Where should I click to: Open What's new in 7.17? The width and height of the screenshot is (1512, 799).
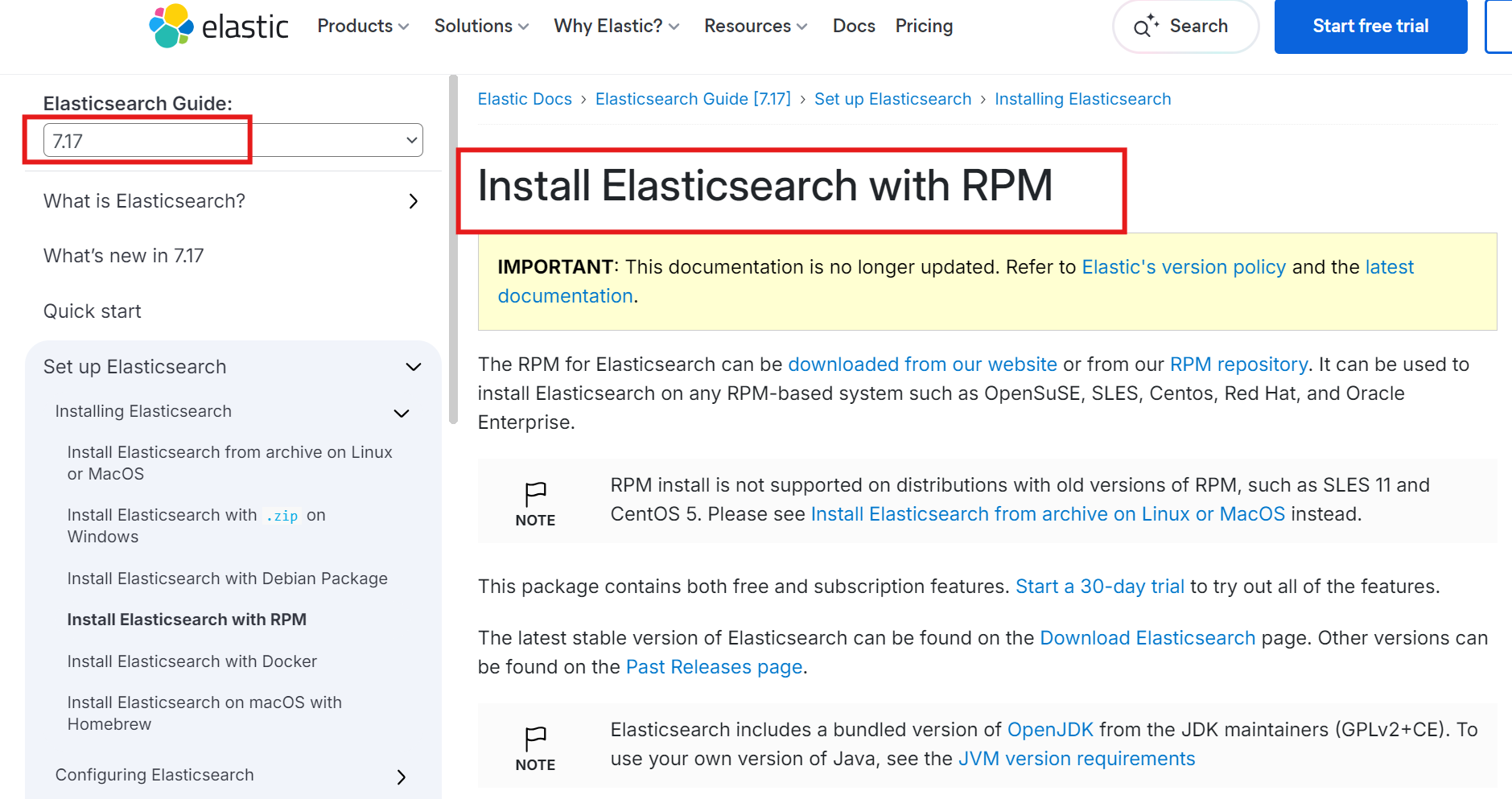[123, 256]
